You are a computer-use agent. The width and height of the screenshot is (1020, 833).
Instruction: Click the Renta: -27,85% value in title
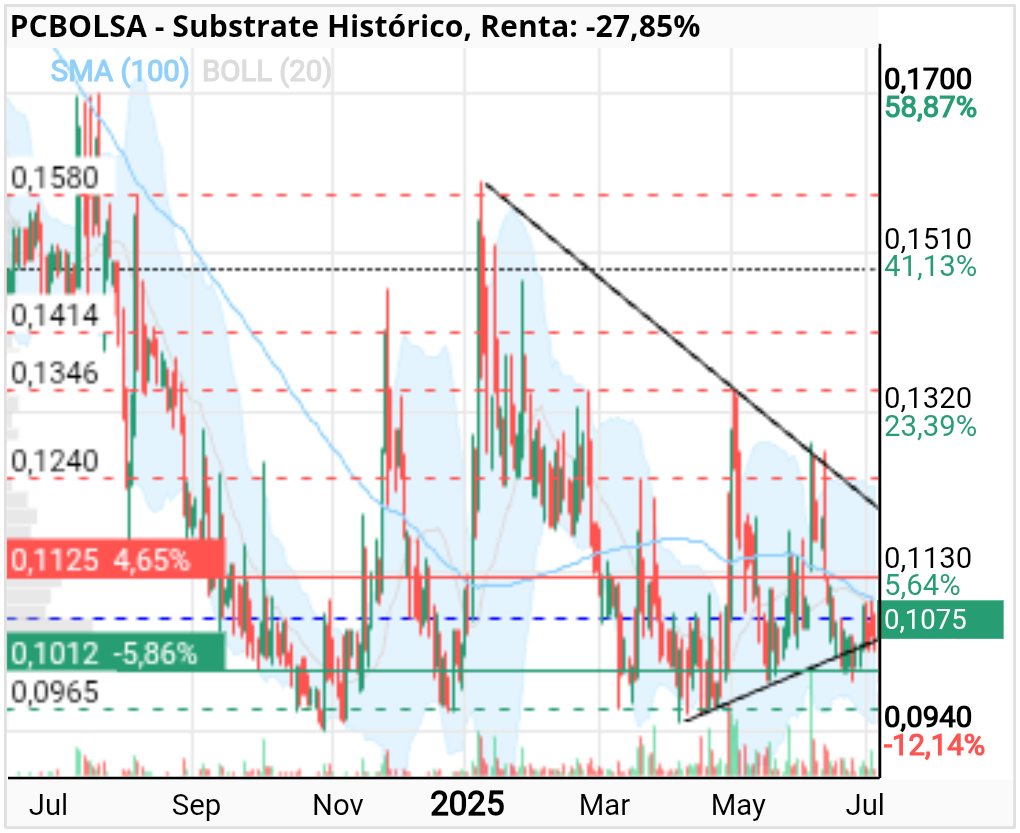[x=590, y=27]
